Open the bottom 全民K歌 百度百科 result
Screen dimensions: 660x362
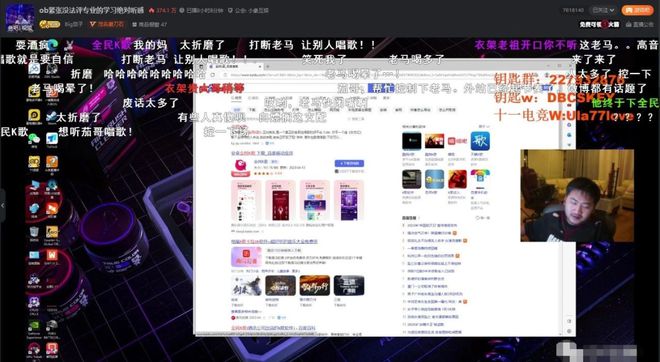(273, 327)
